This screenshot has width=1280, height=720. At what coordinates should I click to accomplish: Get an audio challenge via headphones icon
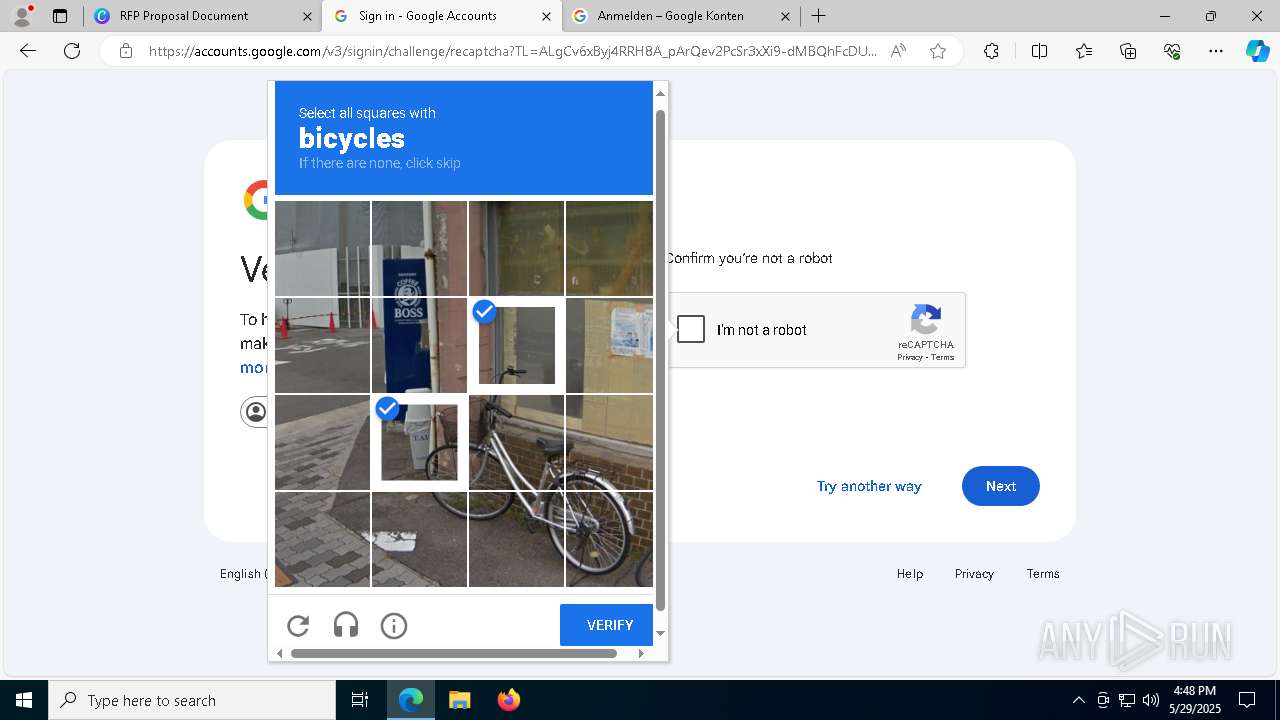coord(346,626)
